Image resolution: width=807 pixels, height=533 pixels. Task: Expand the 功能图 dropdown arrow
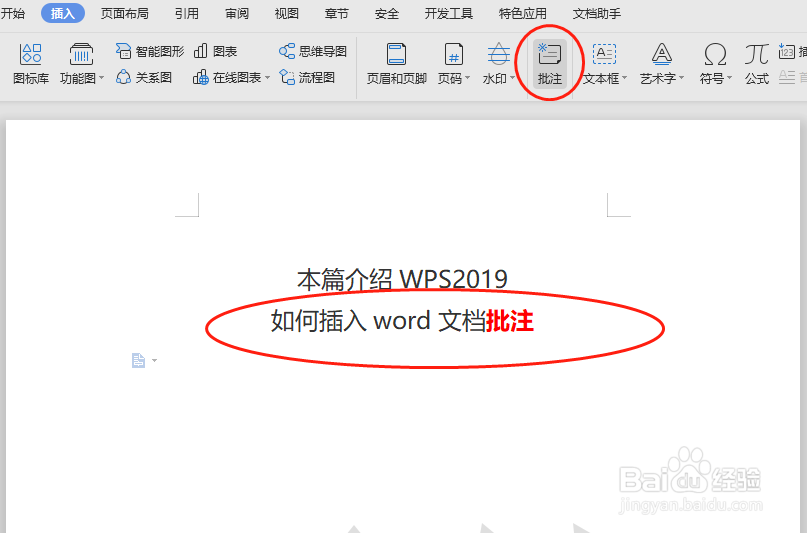coord(101,78)
